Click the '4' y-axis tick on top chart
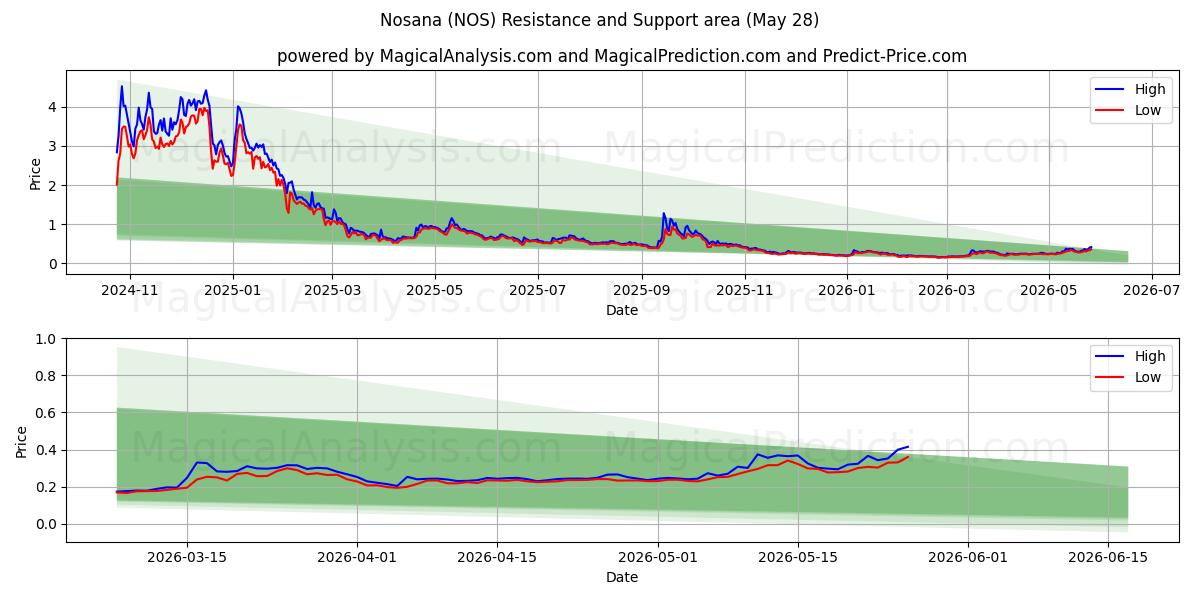The width and height of the screenshot is (1200, 600). (52, 107)
